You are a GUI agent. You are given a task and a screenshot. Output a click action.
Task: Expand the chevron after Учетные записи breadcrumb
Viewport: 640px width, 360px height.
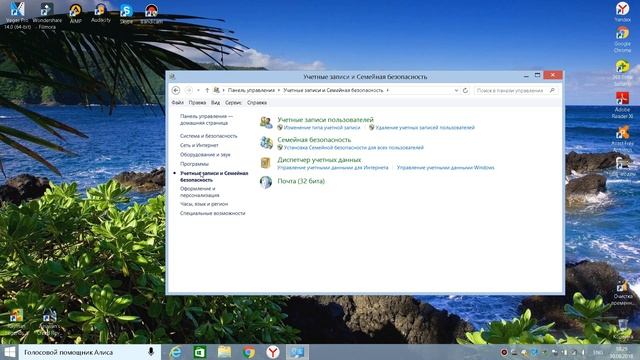point(387,90)
